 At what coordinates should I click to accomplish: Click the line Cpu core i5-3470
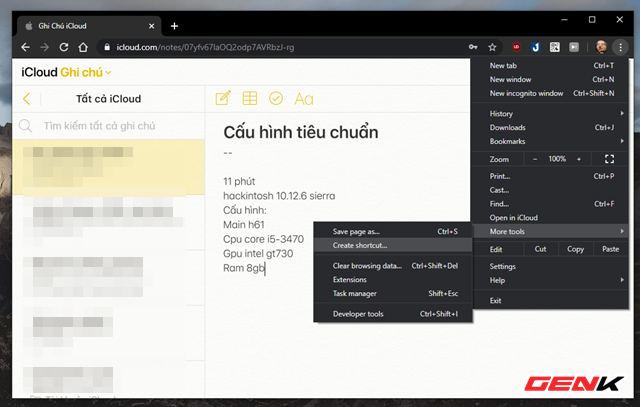[x=263, y=239]
